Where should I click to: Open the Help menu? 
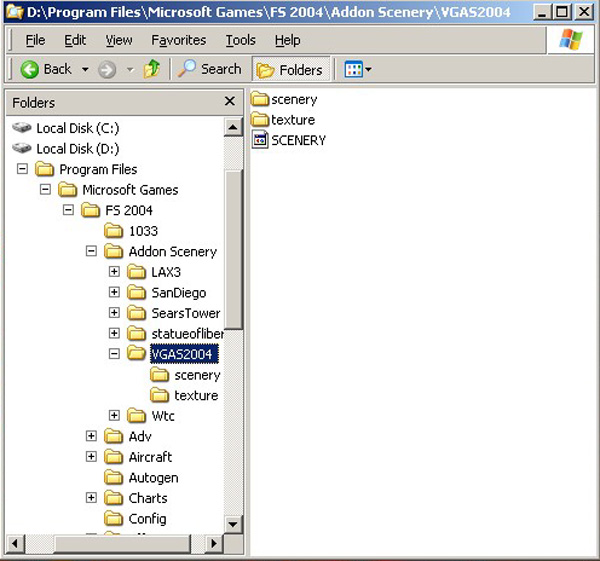point(287,40)
